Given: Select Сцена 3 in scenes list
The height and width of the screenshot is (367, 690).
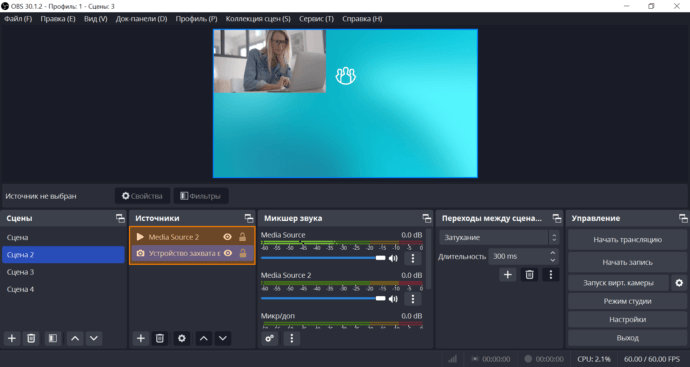Looking at the screenshot, I should tap(63, 272).
